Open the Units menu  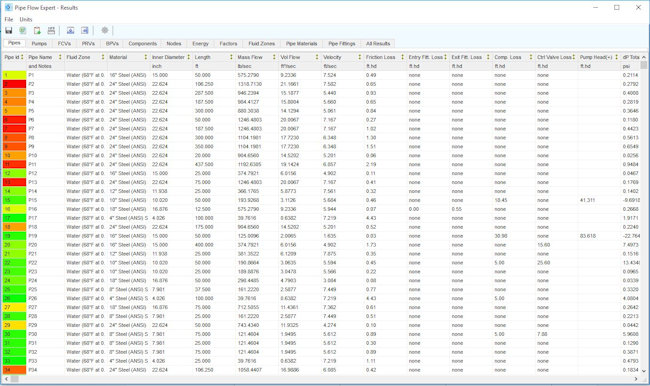point(26,19)
